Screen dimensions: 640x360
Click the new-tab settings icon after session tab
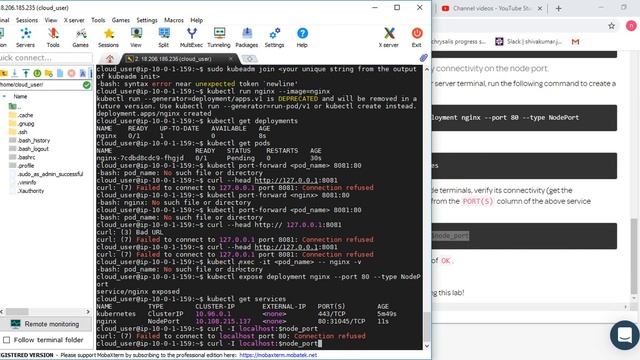[249, 59]
